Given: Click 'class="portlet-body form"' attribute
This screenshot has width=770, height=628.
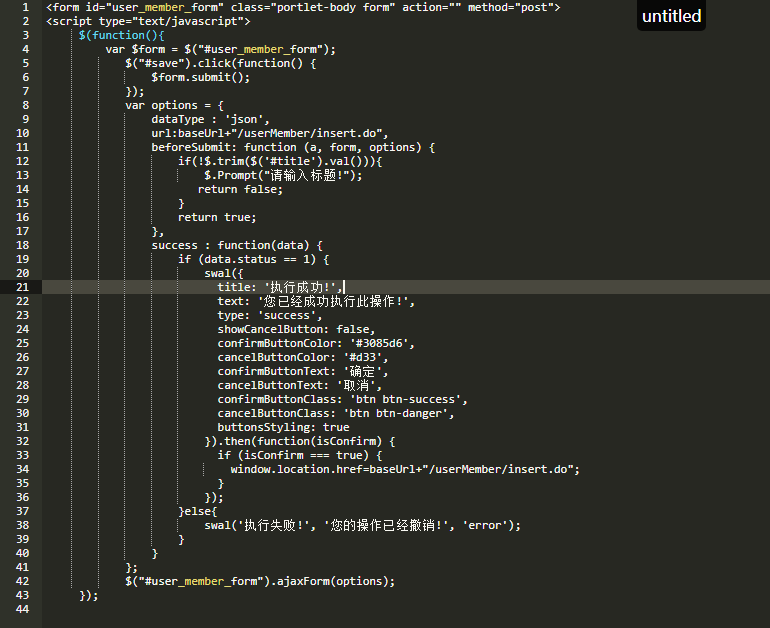Looking at the screenshot, I should pos(313,7).
